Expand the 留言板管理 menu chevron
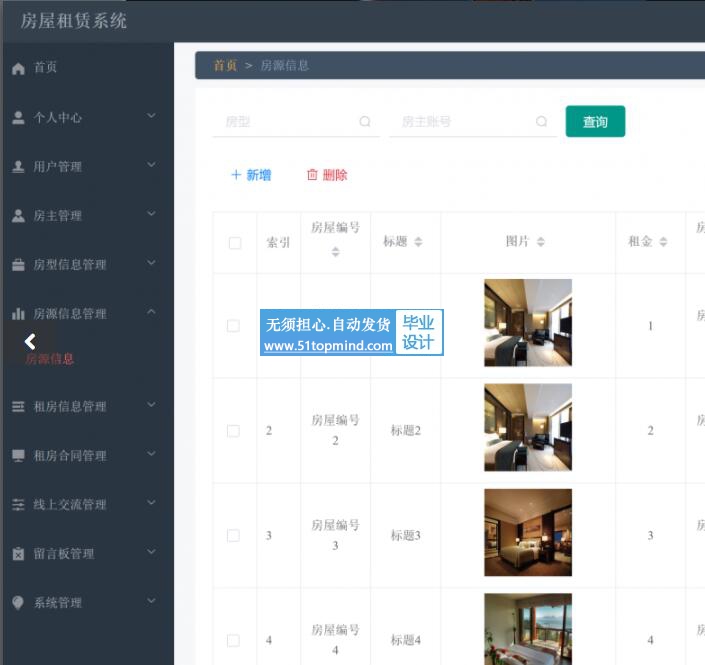The image size is (705, 665). pos(152,552)
